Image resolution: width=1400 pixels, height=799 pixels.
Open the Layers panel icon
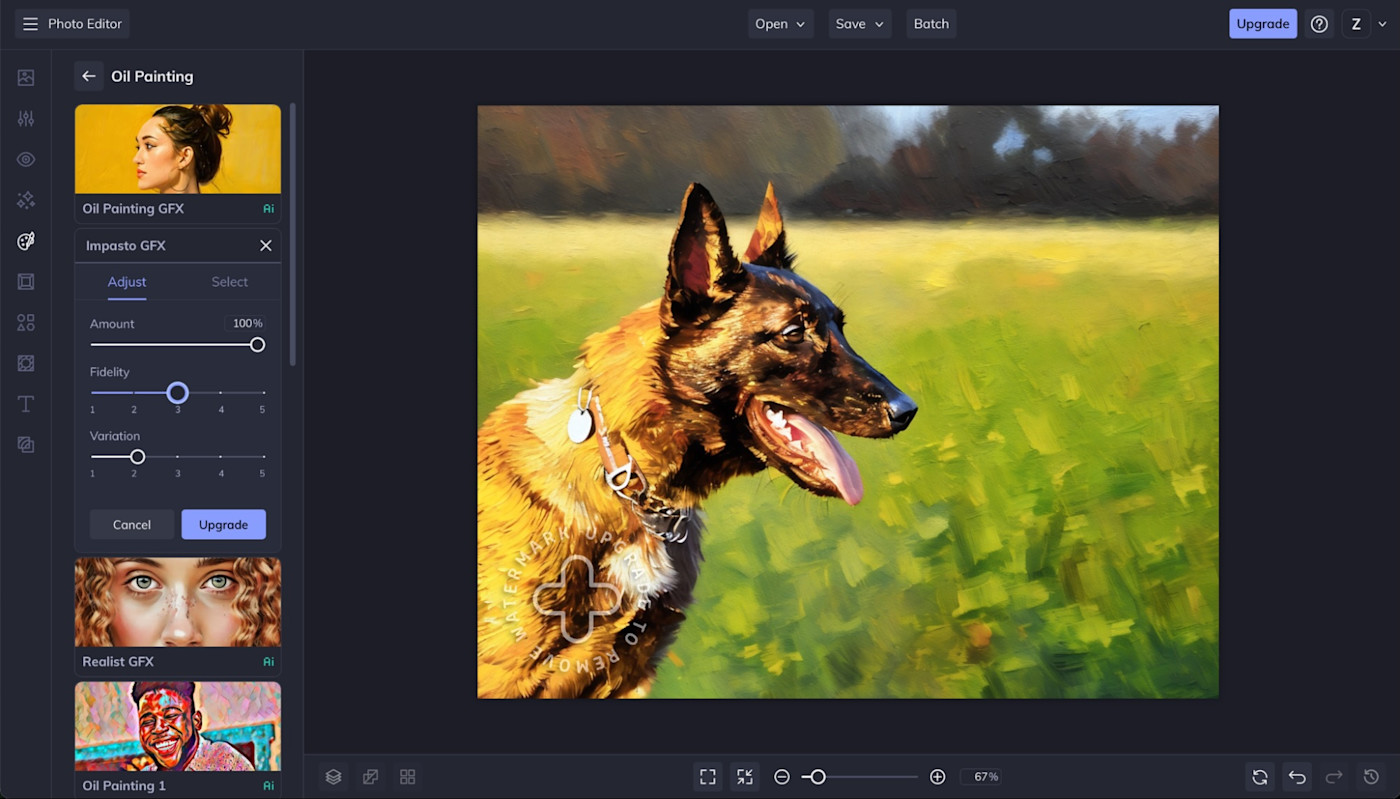coord(334,777)
